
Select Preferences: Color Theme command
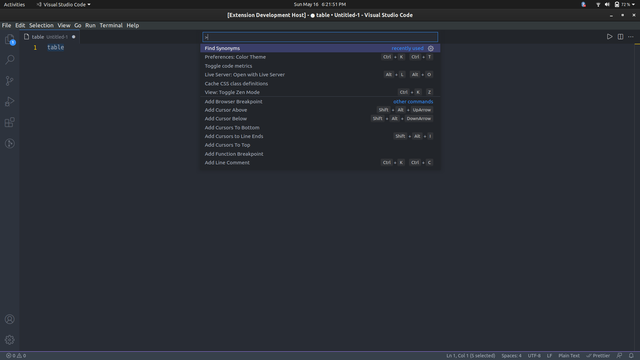tap(320, 57)
